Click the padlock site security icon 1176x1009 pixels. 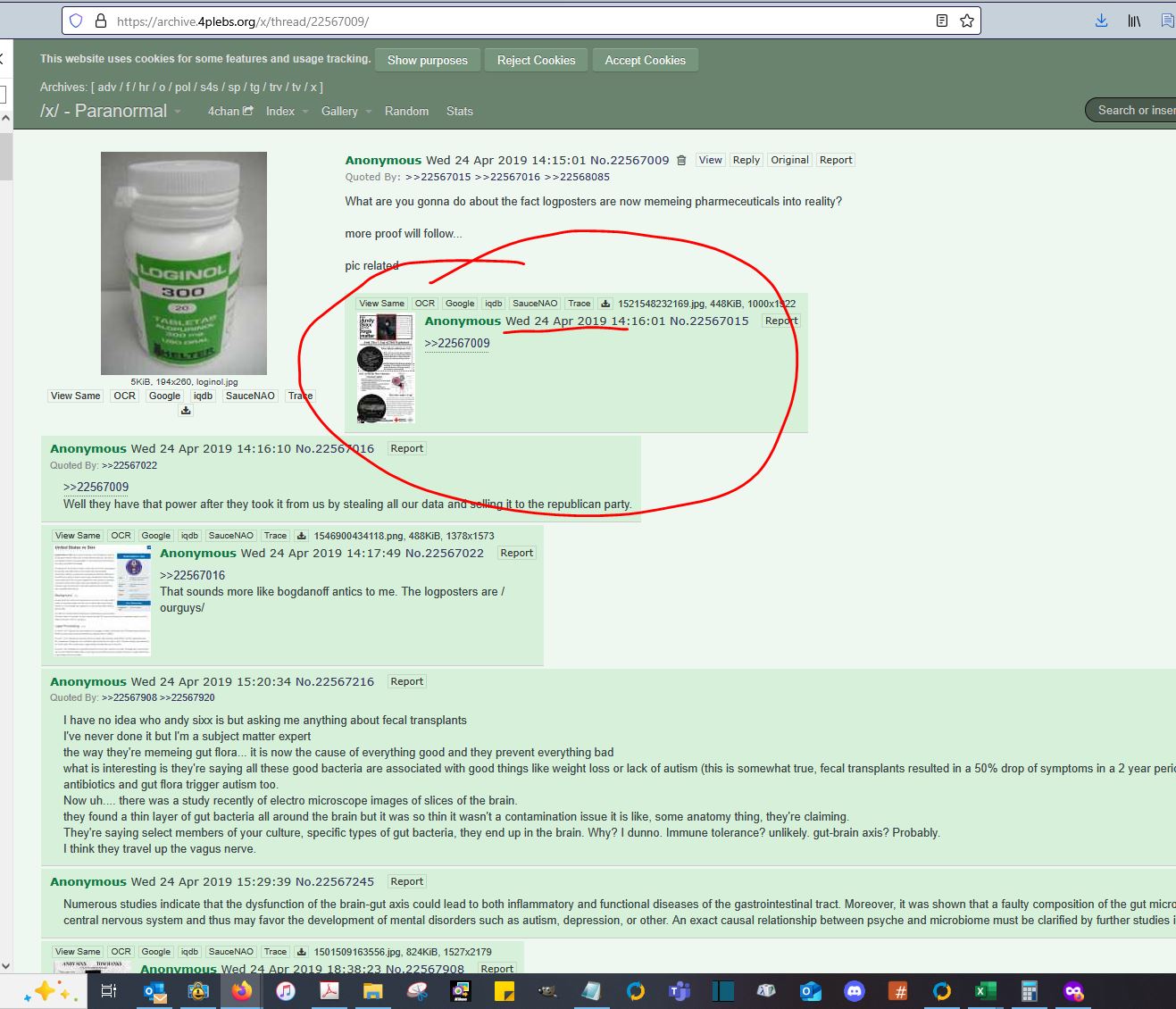click(101, 21)
